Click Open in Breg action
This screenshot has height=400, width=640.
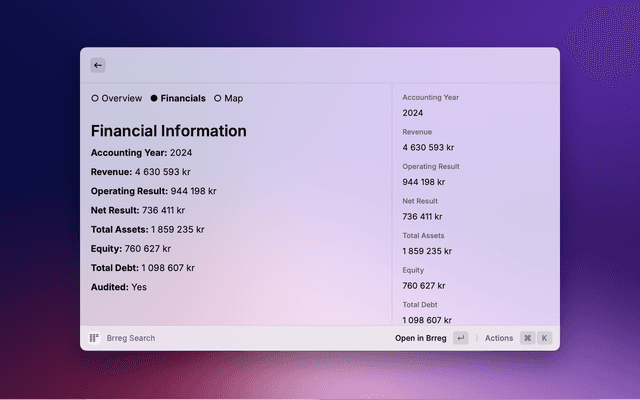420,338
